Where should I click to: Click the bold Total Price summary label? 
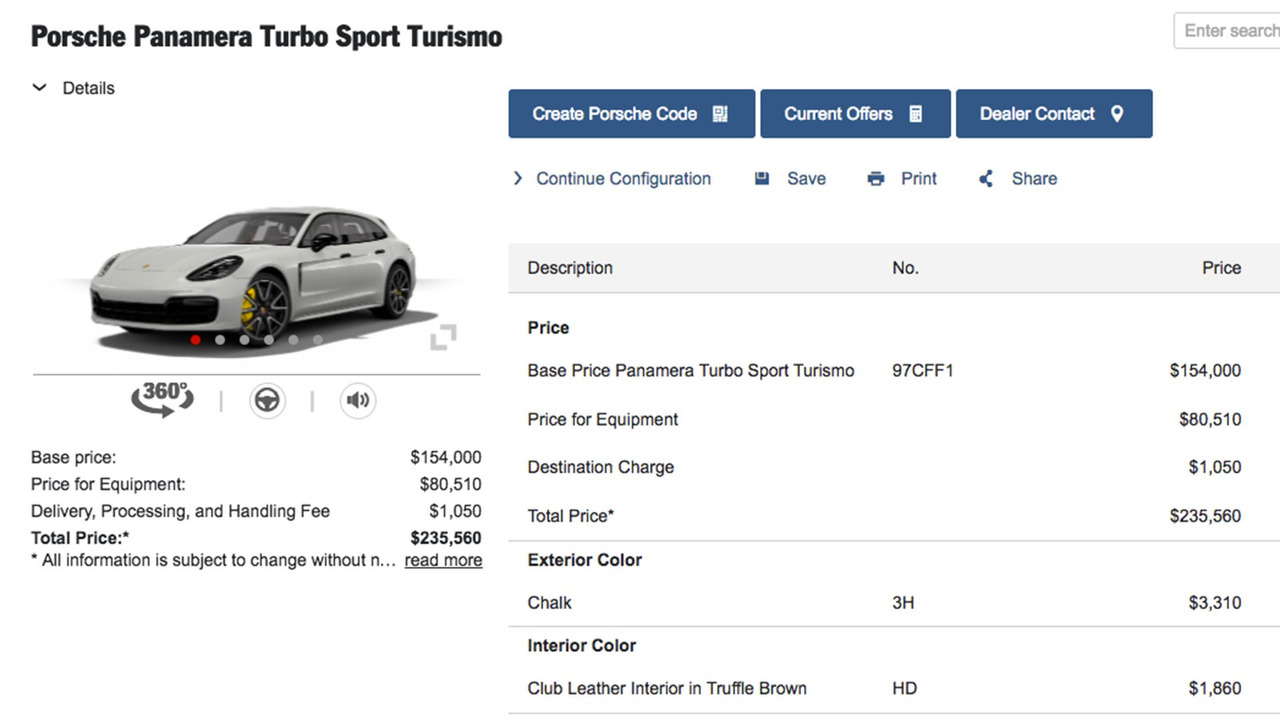tap(80, 538)
